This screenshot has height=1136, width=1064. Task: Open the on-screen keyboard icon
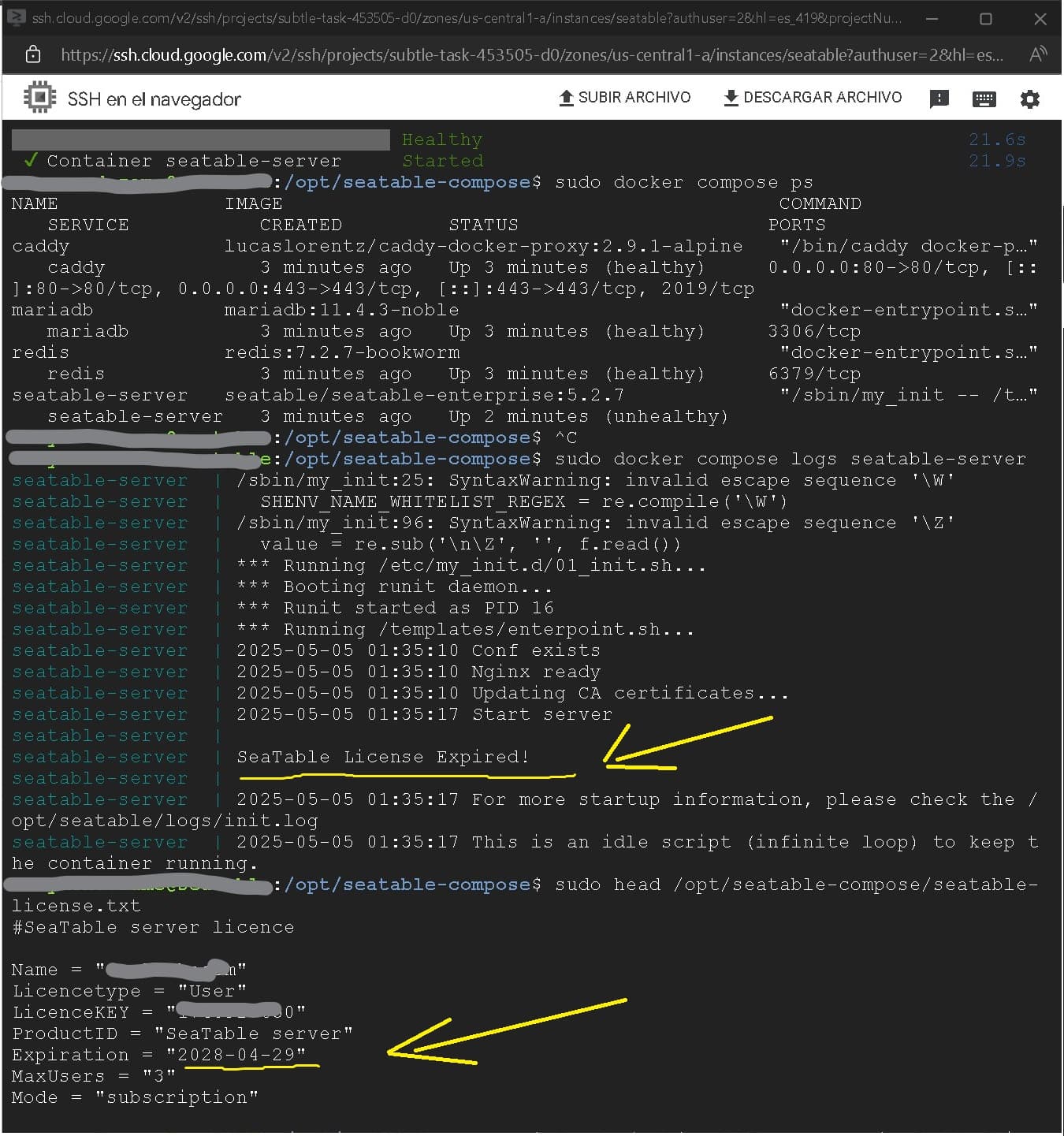click(x=984, y=99)
